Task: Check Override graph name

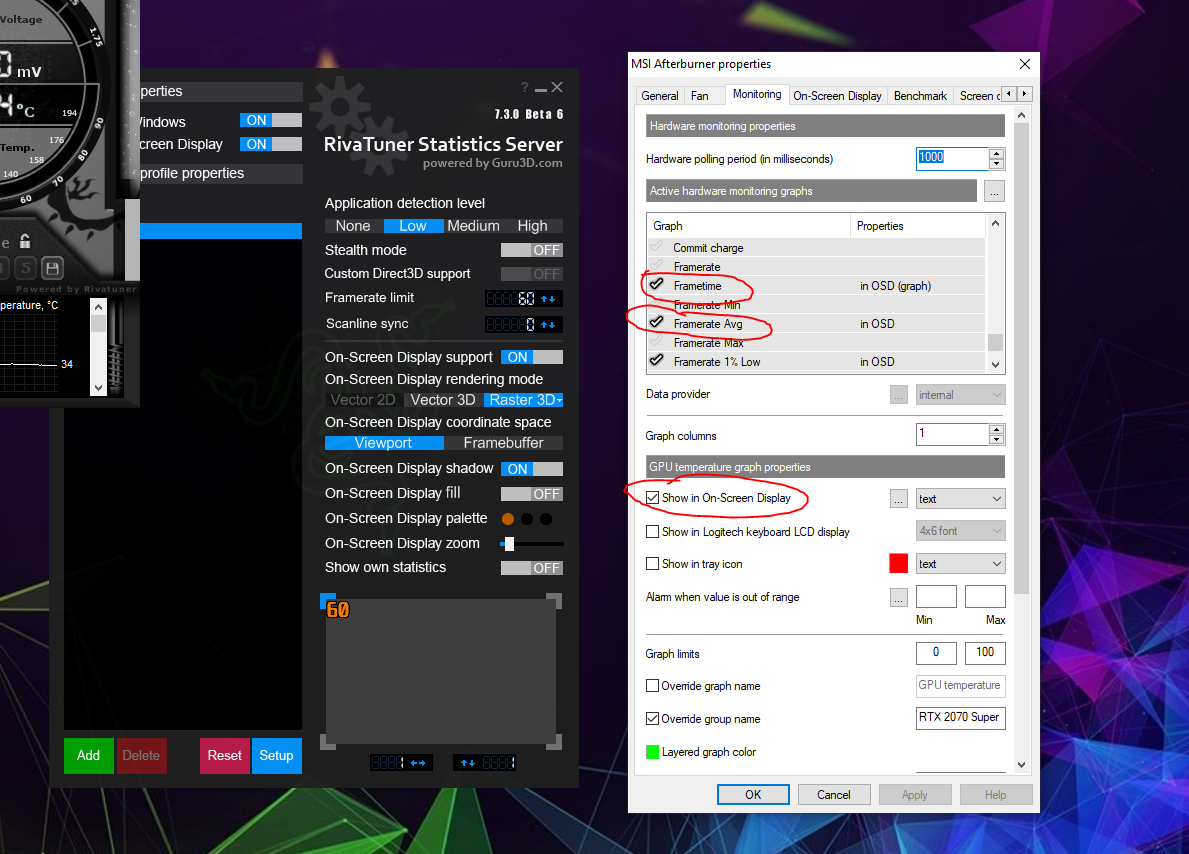Action: point(652,686)
